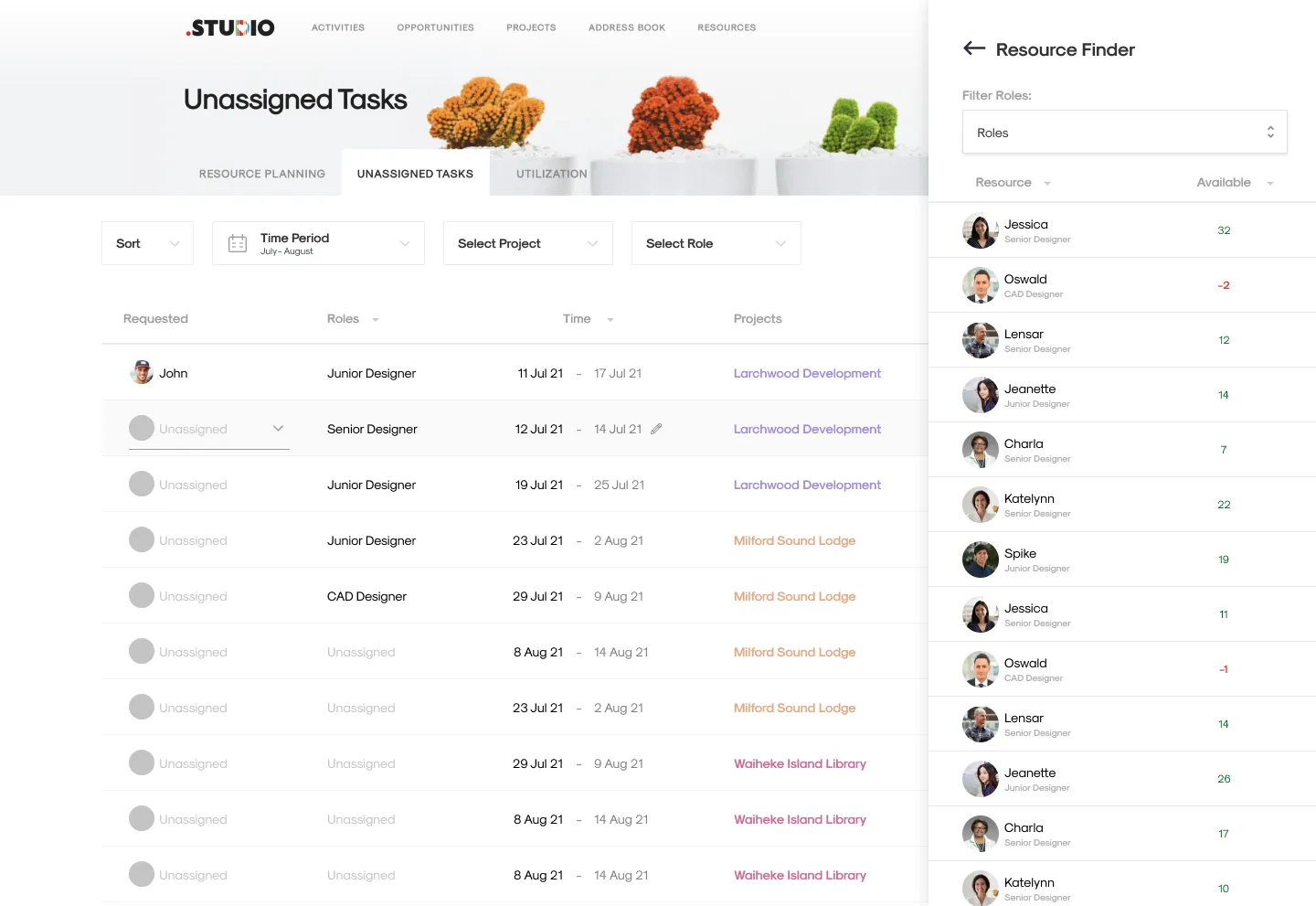1316x906 pixels.
Task: Click the calendar icon in the Time Period filter
Action: pyautogui.click(x=238, y=243)
